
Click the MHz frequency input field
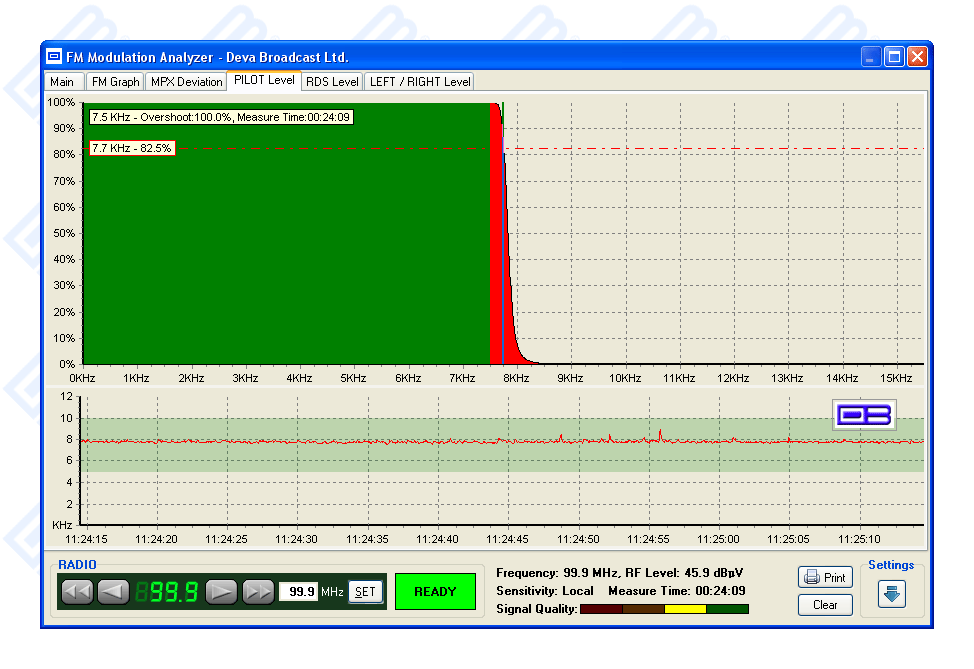click(298, 592)
